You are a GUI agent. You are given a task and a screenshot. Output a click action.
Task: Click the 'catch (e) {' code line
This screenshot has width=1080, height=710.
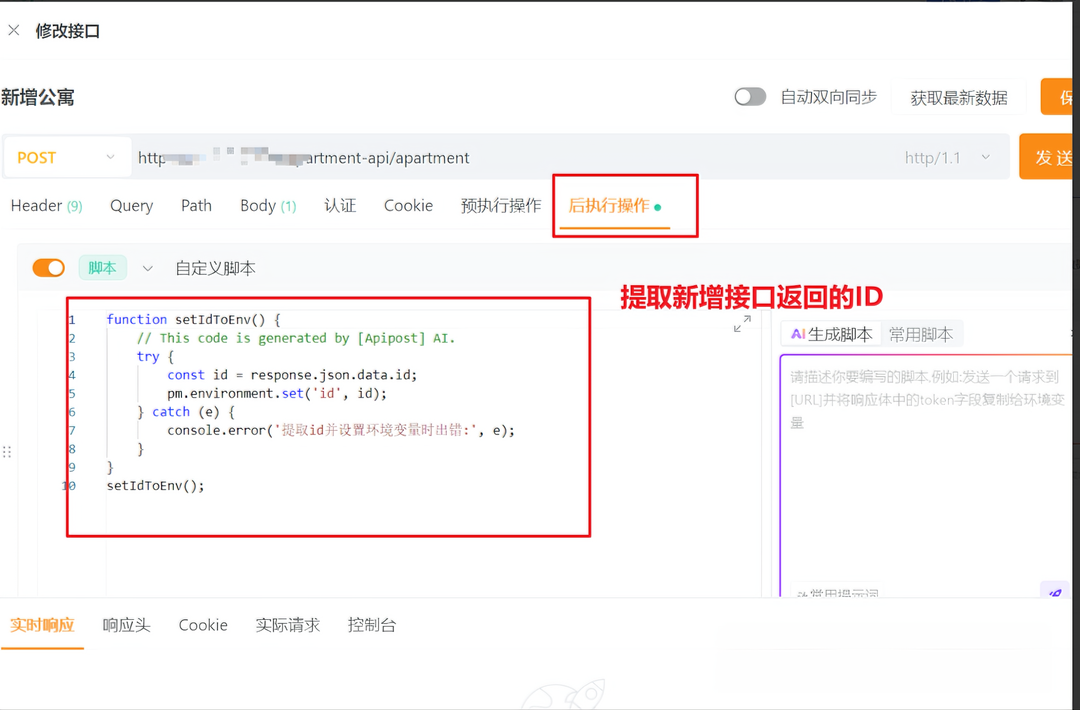coord(186,412)
